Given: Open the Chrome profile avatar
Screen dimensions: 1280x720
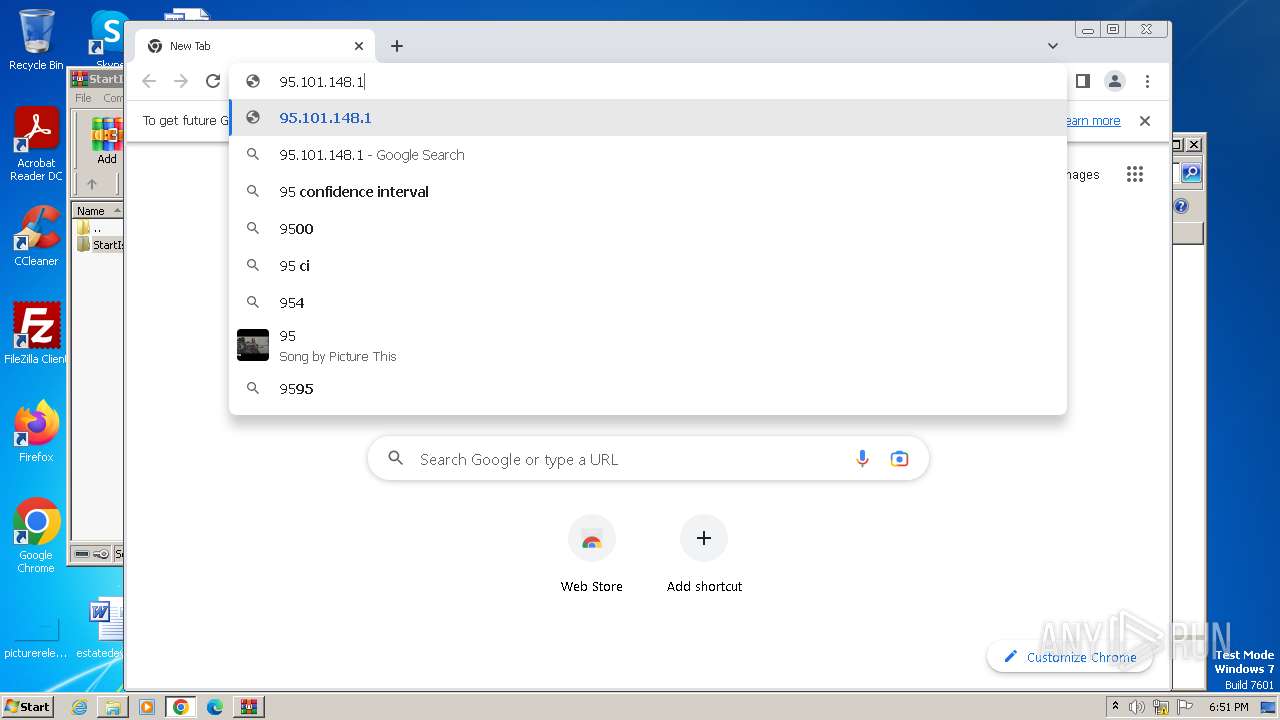Looking at the screenshot, I should point(1115,81).
